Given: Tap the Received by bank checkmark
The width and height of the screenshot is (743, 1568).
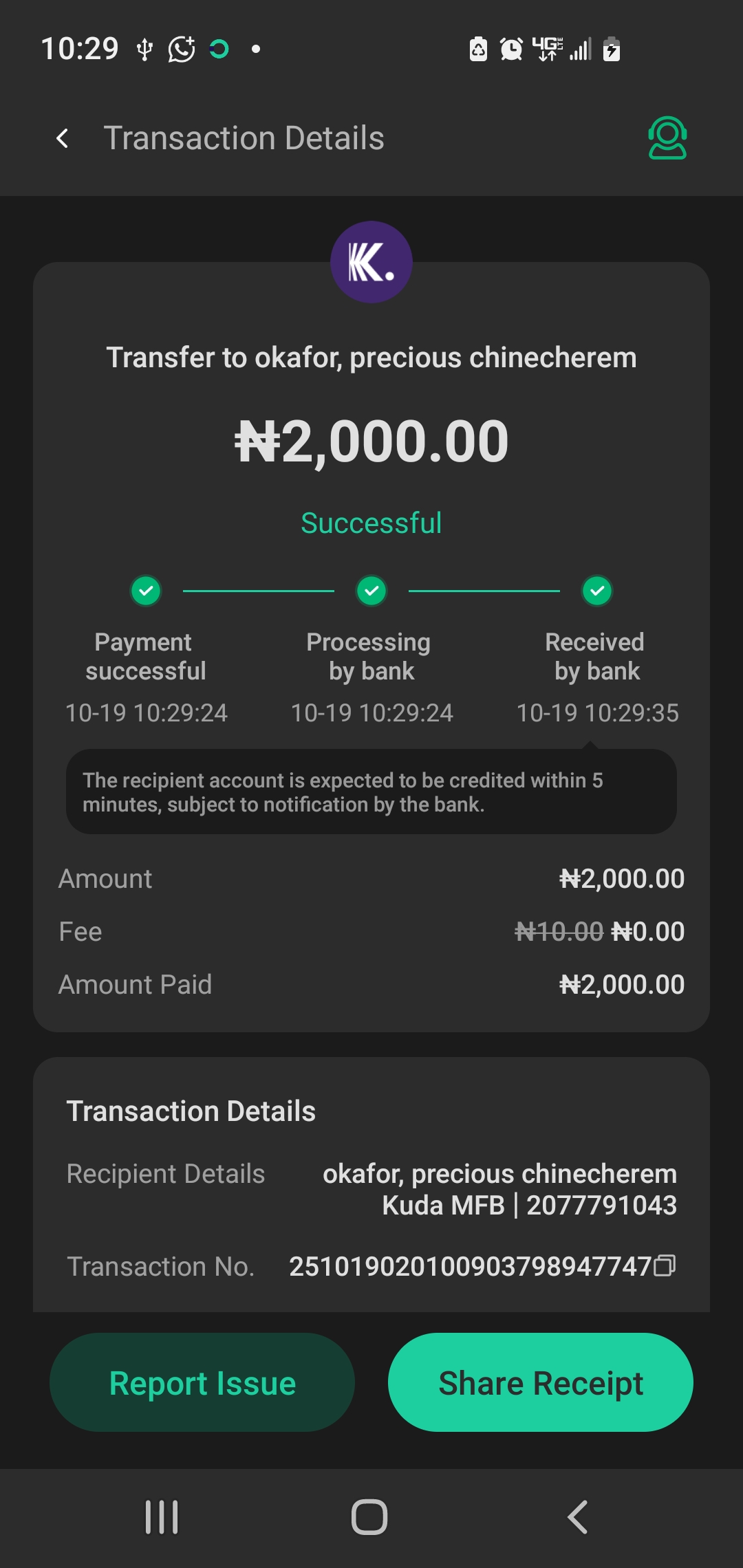Looking at the screenshot, I should click(597, 591).
